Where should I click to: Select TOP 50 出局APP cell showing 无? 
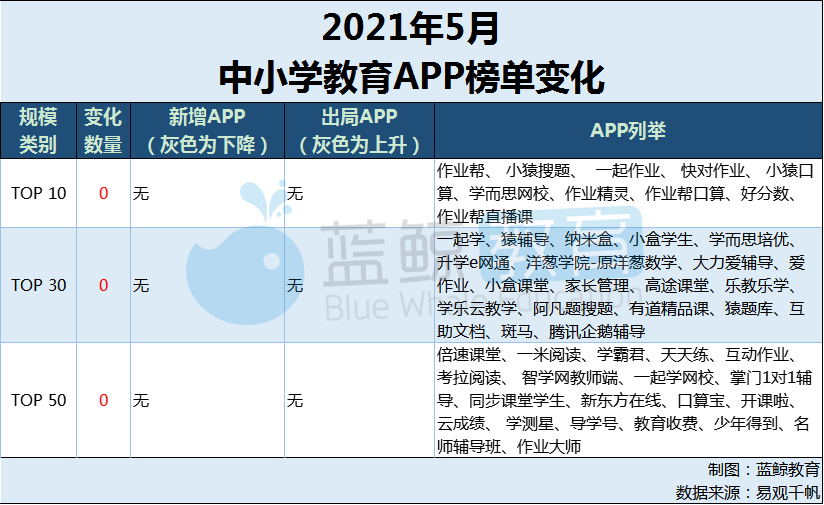[x=295, y=400]
